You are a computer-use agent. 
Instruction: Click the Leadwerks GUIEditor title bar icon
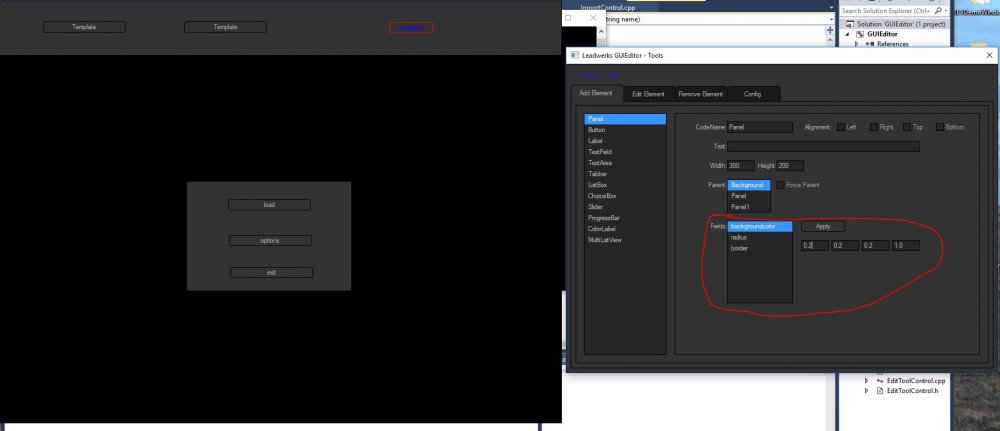point(574,55)
